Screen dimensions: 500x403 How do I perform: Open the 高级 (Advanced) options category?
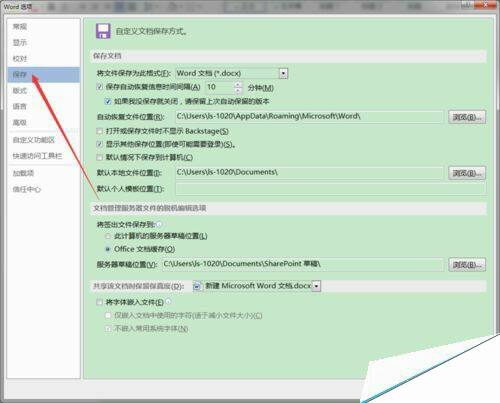pos(43,123)
